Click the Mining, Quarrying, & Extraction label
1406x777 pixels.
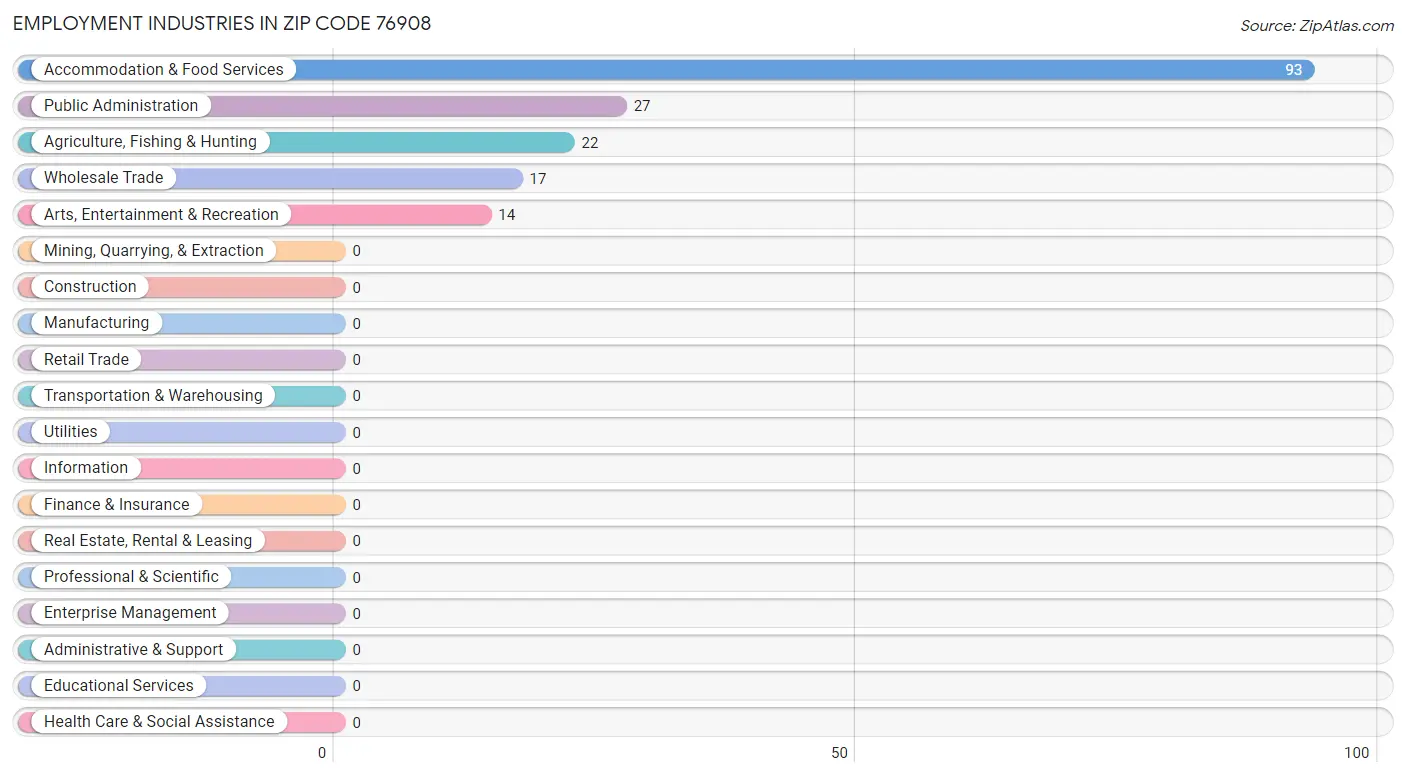[x=154, y=251]
